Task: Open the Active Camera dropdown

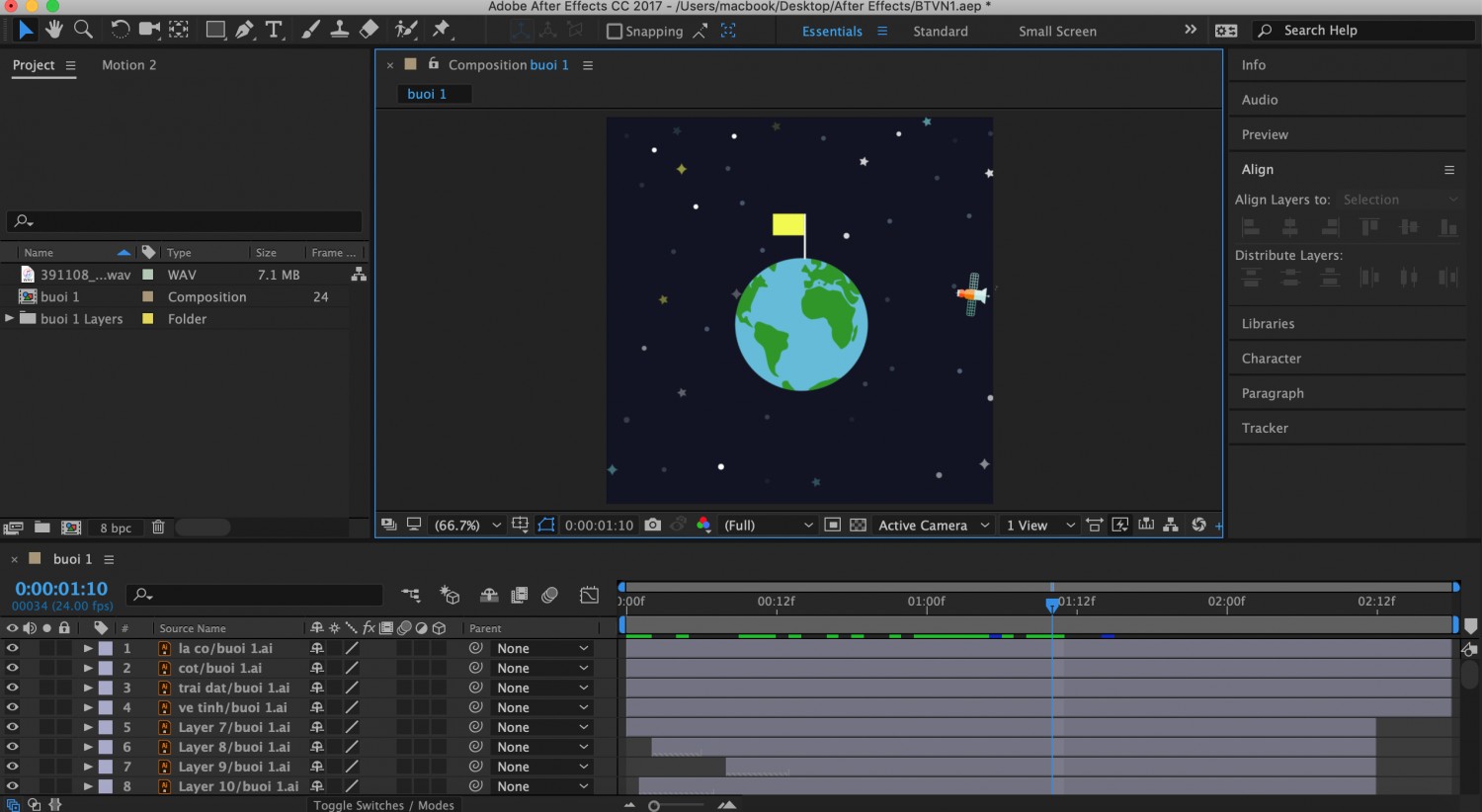Action: (933, 525)
